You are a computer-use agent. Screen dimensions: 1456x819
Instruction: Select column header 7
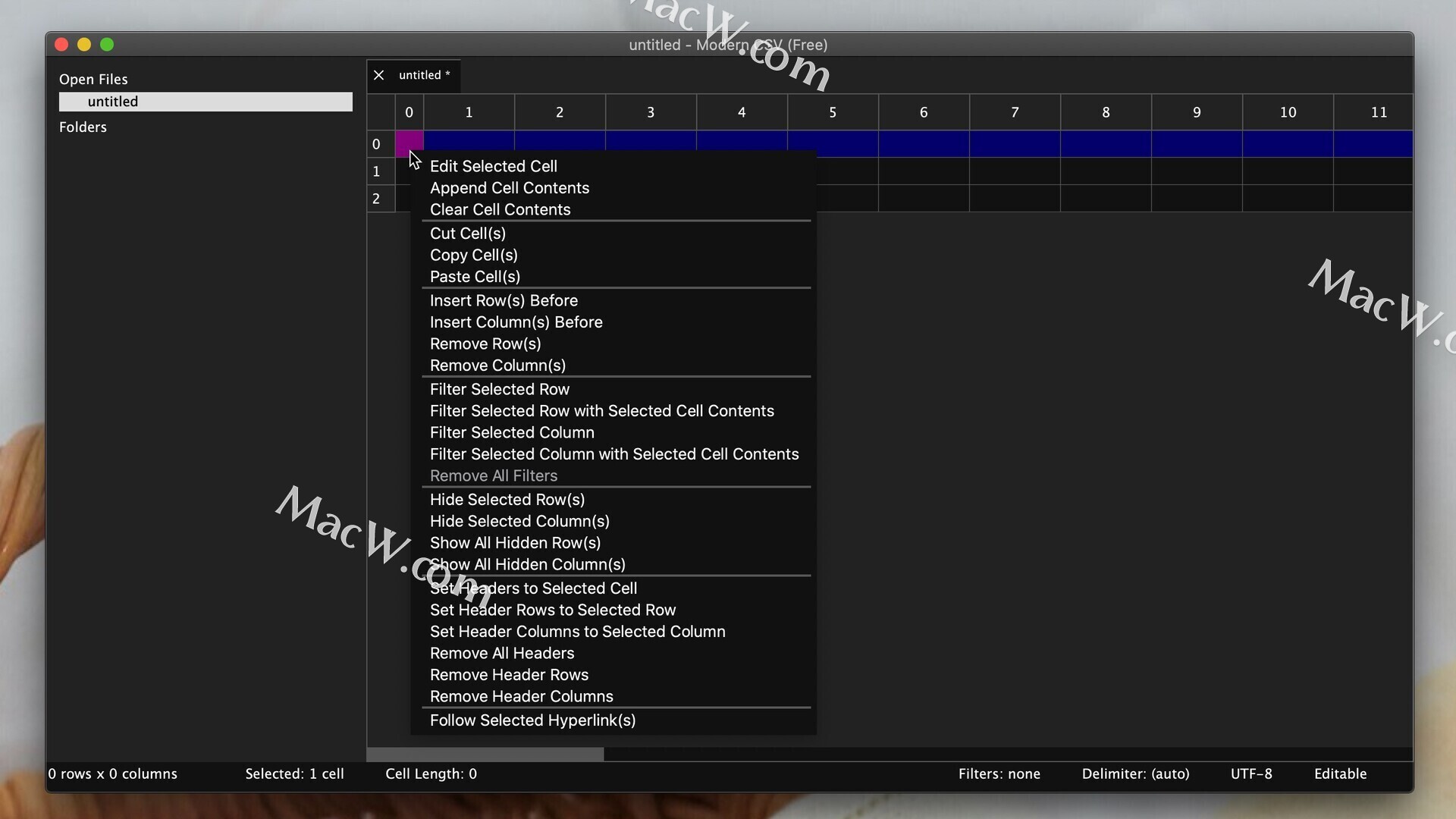click(x=1015, y=112)
